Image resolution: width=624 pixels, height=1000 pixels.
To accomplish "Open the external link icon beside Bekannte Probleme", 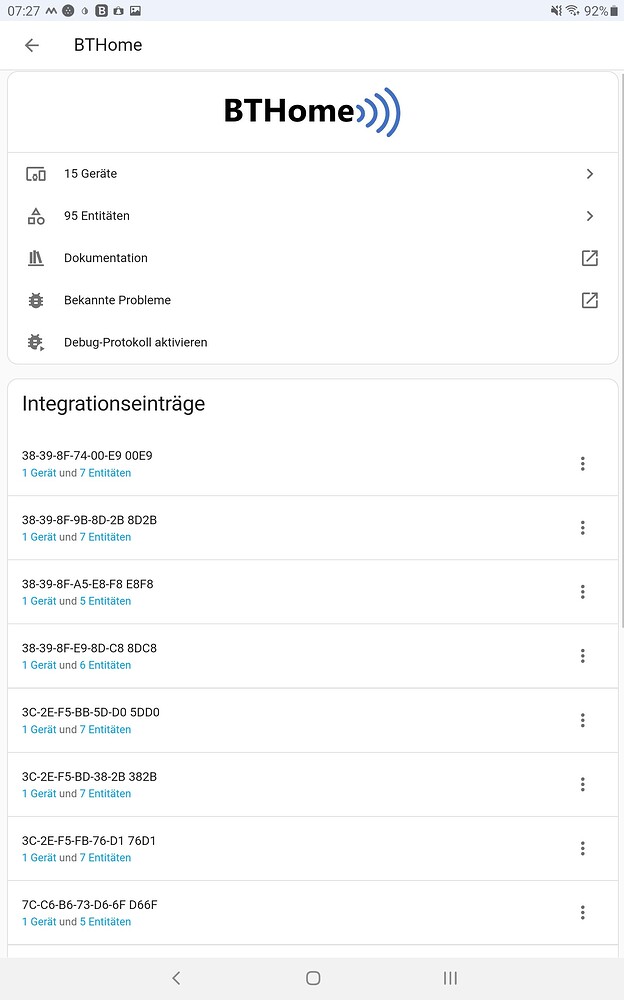I will click(590, 299).
